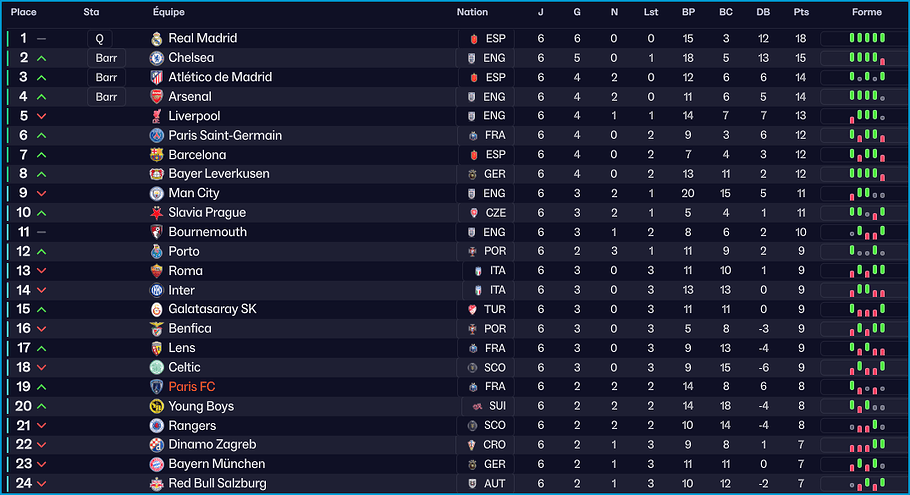Sort by the Équipe column header
The height and width of the screenshot is (495, 910).
click(x=169, y=12)
